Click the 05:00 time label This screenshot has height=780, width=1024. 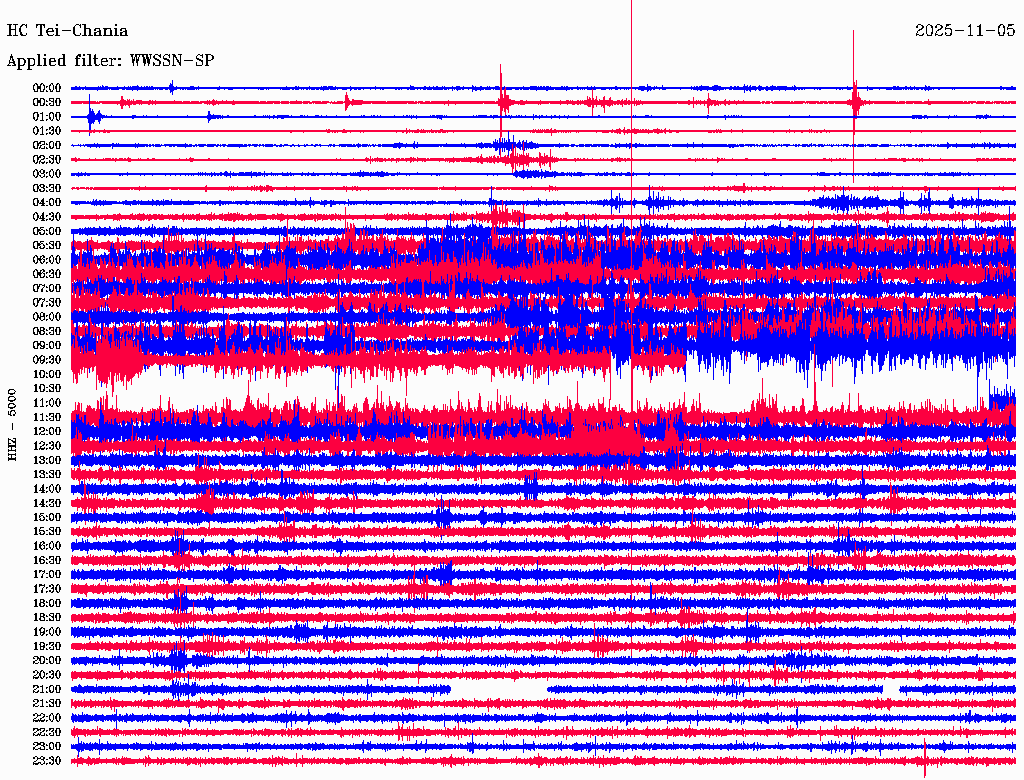[47, 231]
